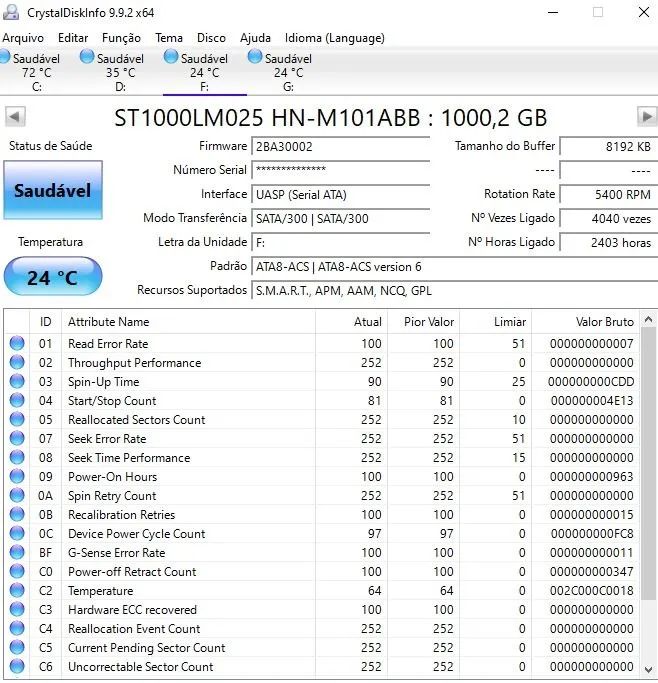This screenshot has height=683, width=658.
Task: Click the scrollbar down arrow in attribute list
Action: pos(648,669)
